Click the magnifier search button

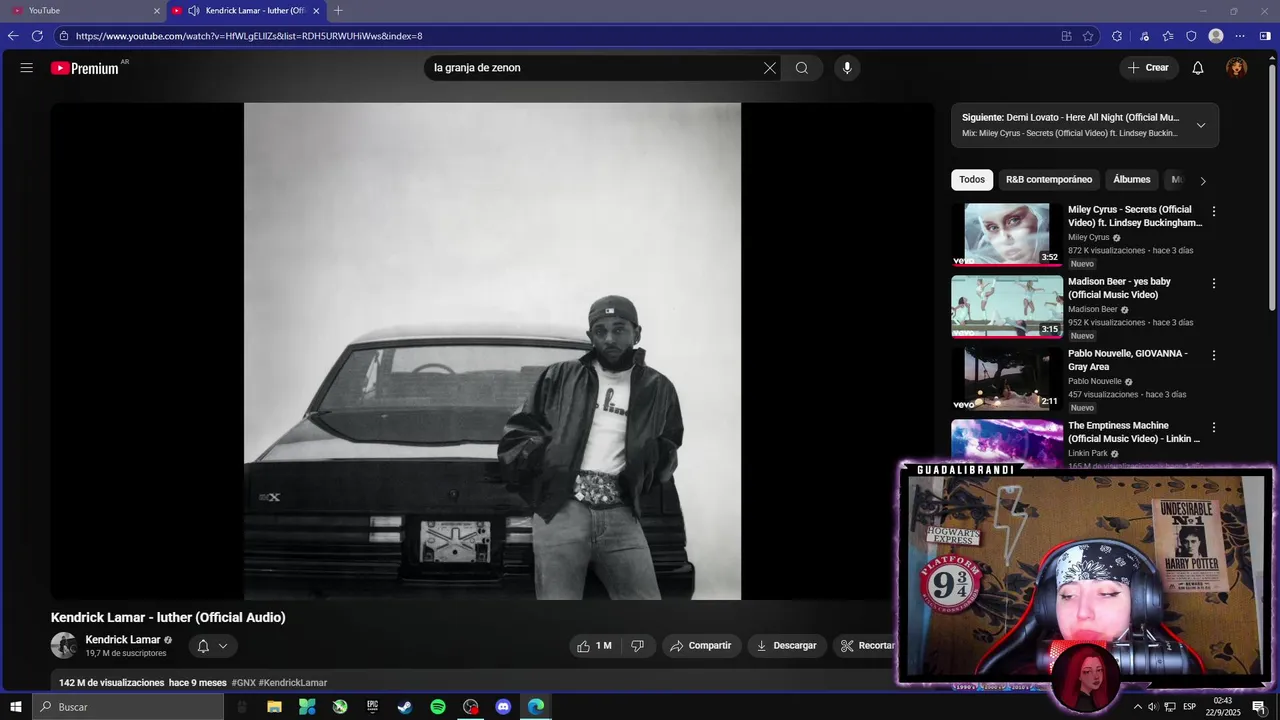click(x=802, y=68)
